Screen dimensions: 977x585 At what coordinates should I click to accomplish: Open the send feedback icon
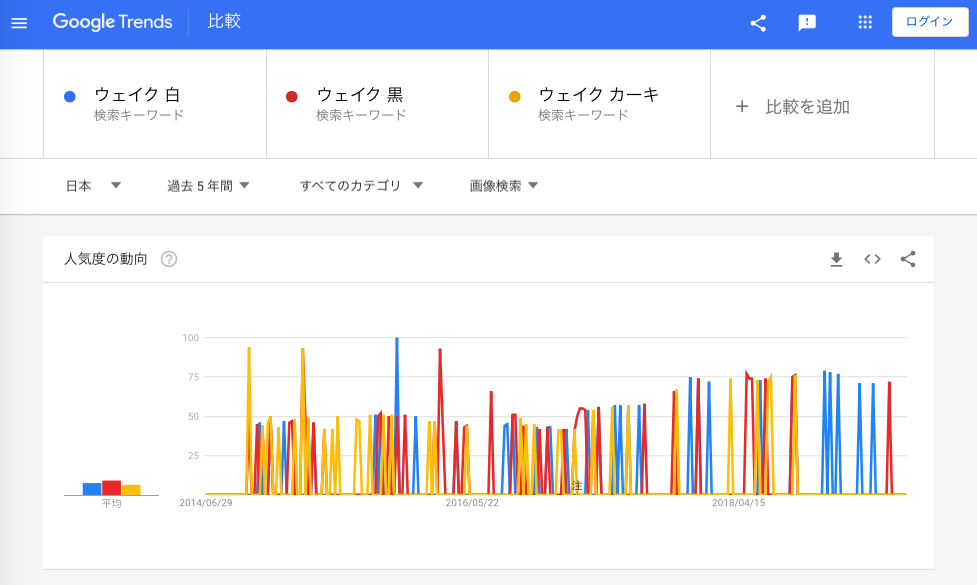pyautogui.click(x=807, y=23)
